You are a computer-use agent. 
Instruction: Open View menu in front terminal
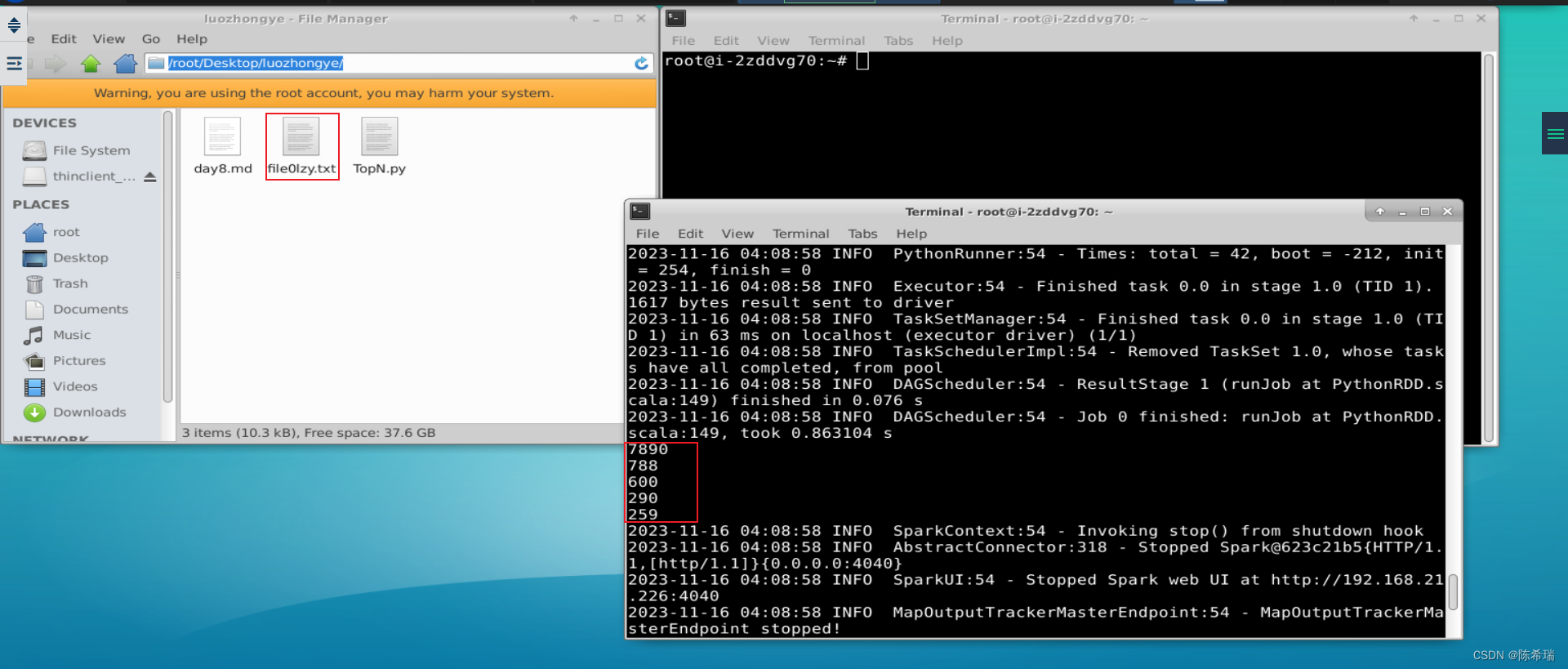pyautogui.click(x=737, y=234)
